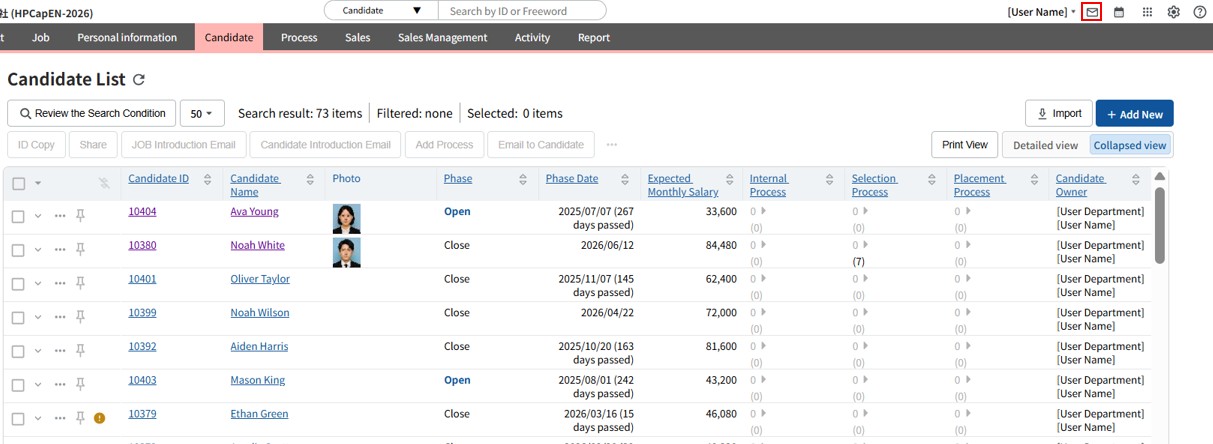Open the 50 items per page dropdown
This screenshot has width=1213, height=444.
[202, 114]
